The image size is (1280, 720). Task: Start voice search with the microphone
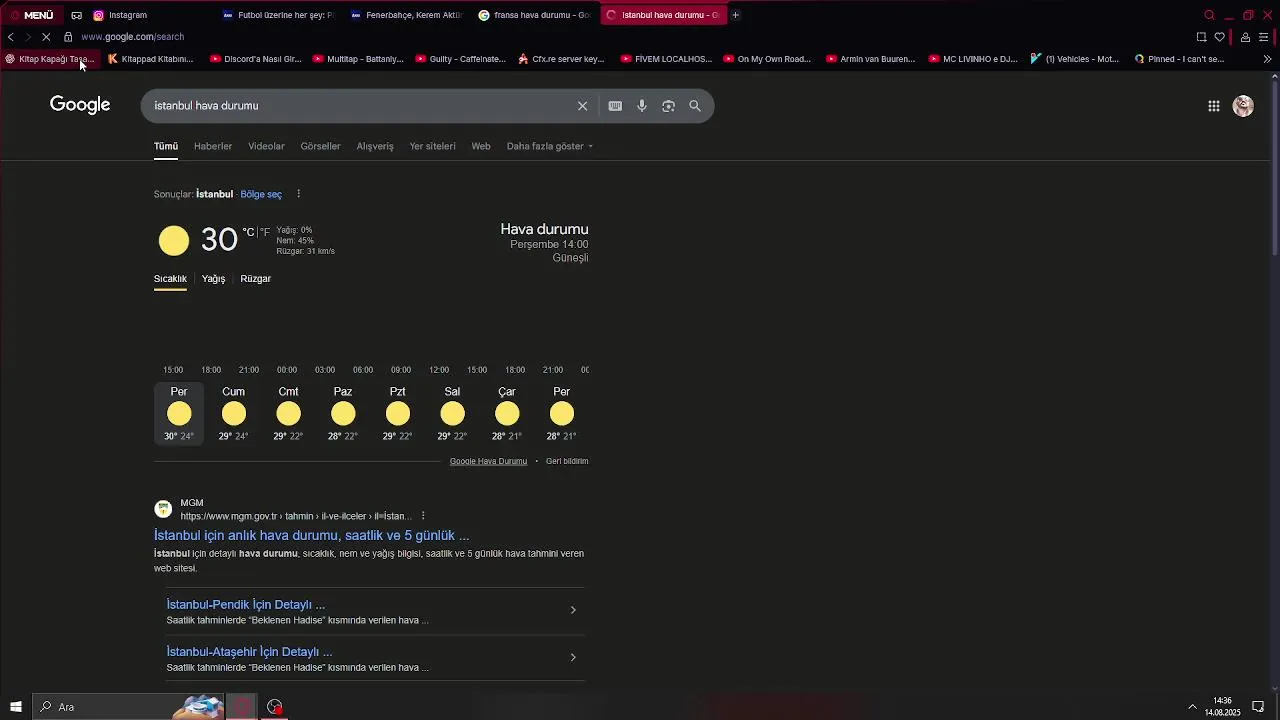pyautogui.click(x=642, y=106)
